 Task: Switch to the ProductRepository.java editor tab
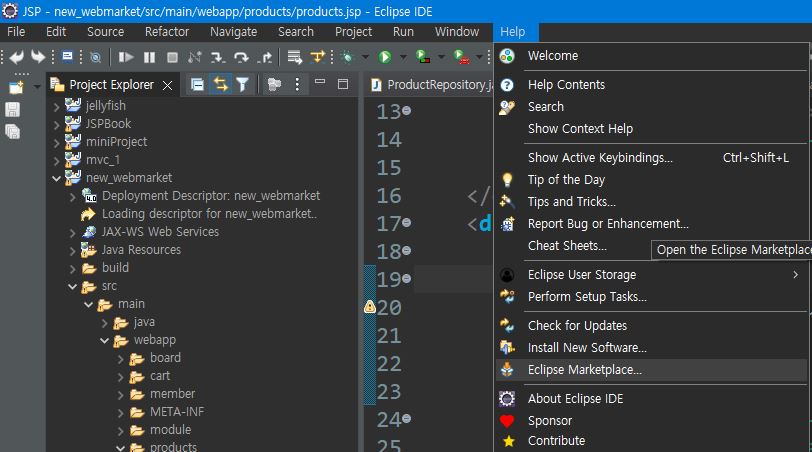point(432,84)
